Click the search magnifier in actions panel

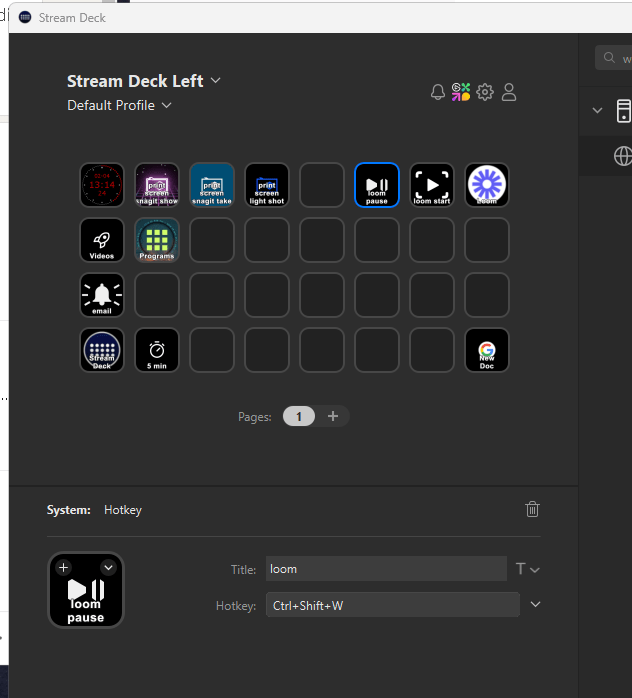(609, 58)
